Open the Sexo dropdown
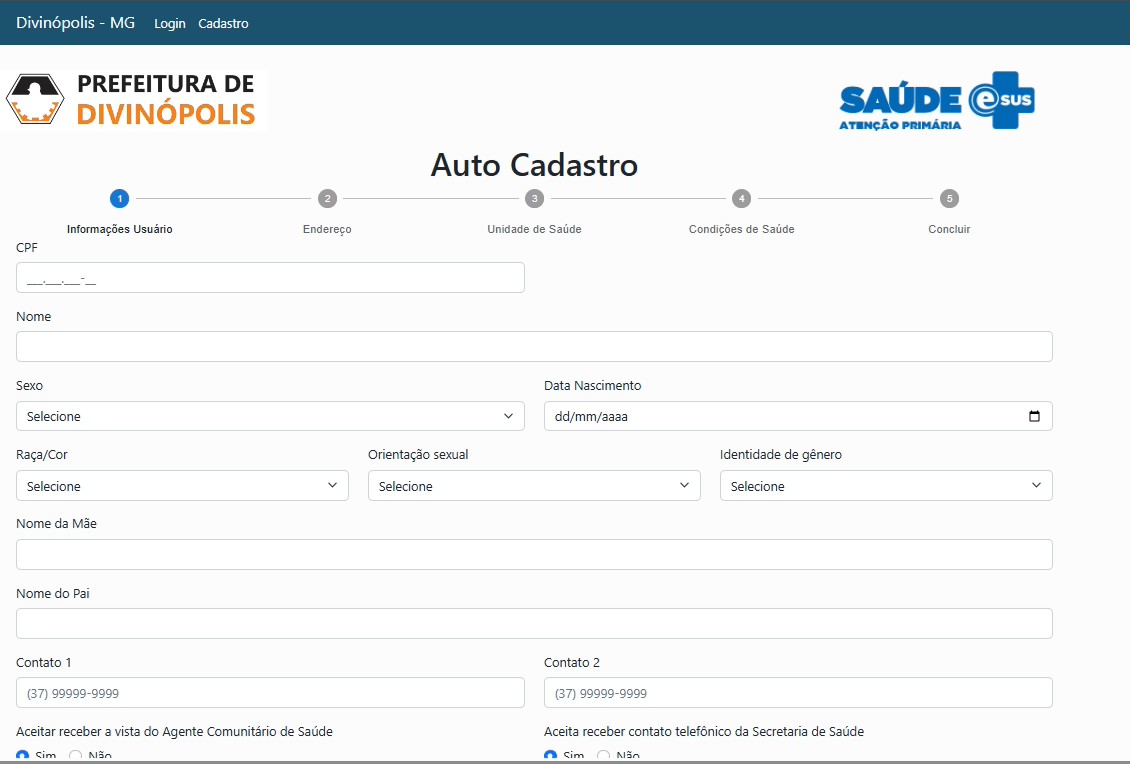Screen dimensions: 1130x764 coord(270,415)
